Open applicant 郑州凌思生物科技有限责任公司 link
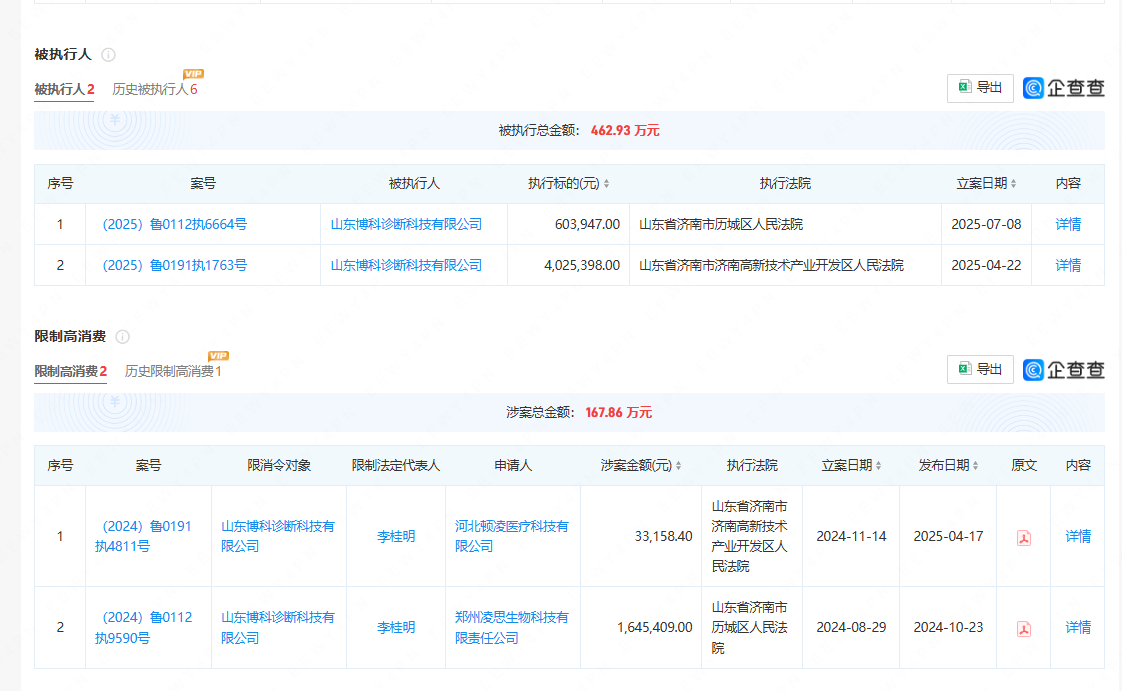This screenshot has height=691, width=1122. click(511, 627)
